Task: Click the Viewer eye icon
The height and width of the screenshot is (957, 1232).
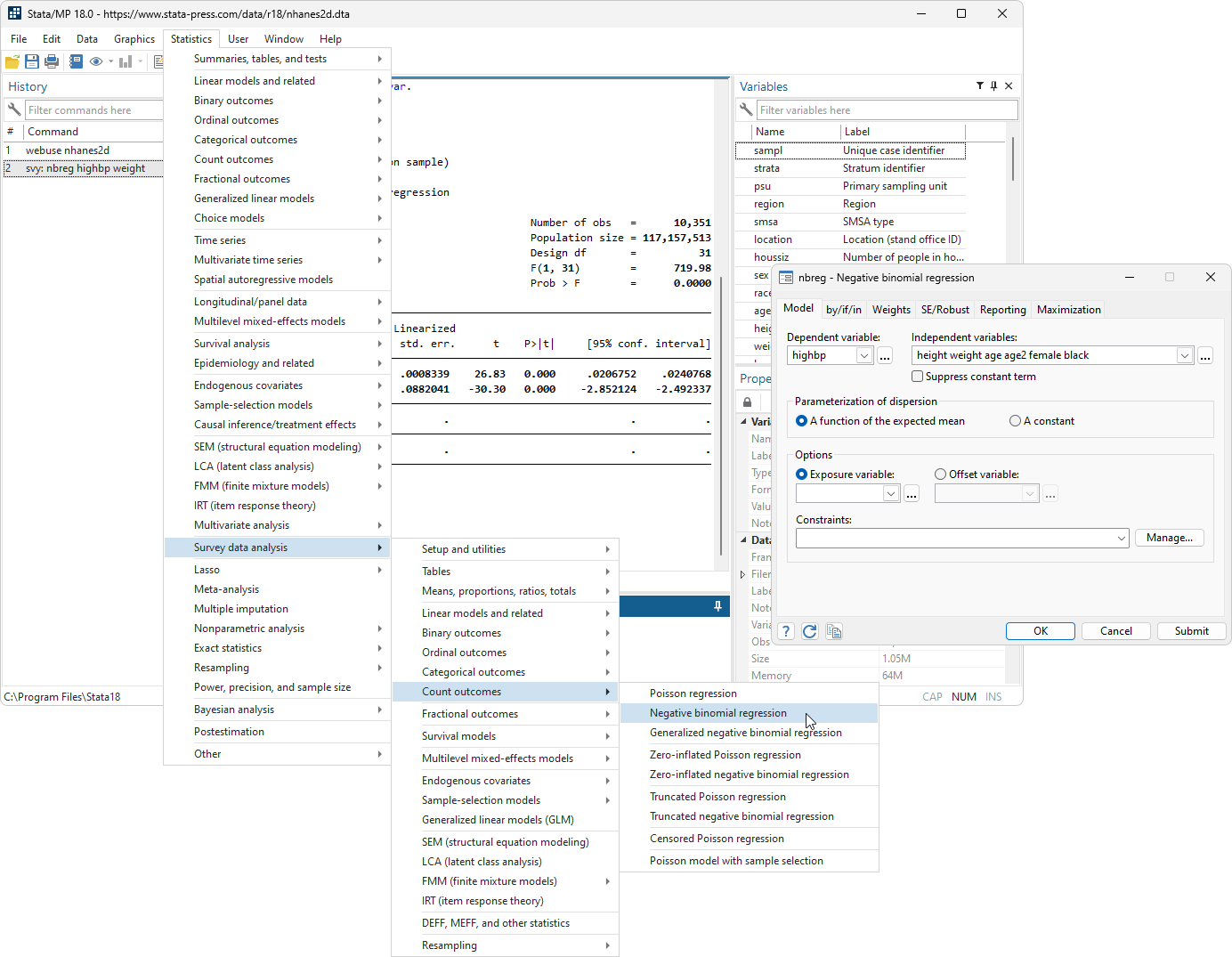Action: click(96, 61)
